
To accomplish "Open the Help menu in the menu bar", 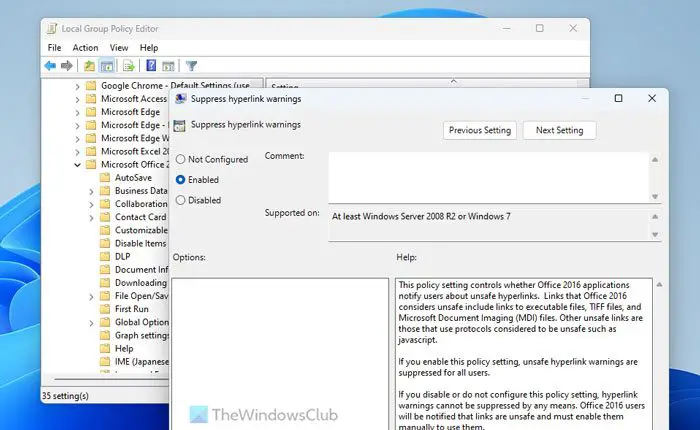I will pos(149,48).
